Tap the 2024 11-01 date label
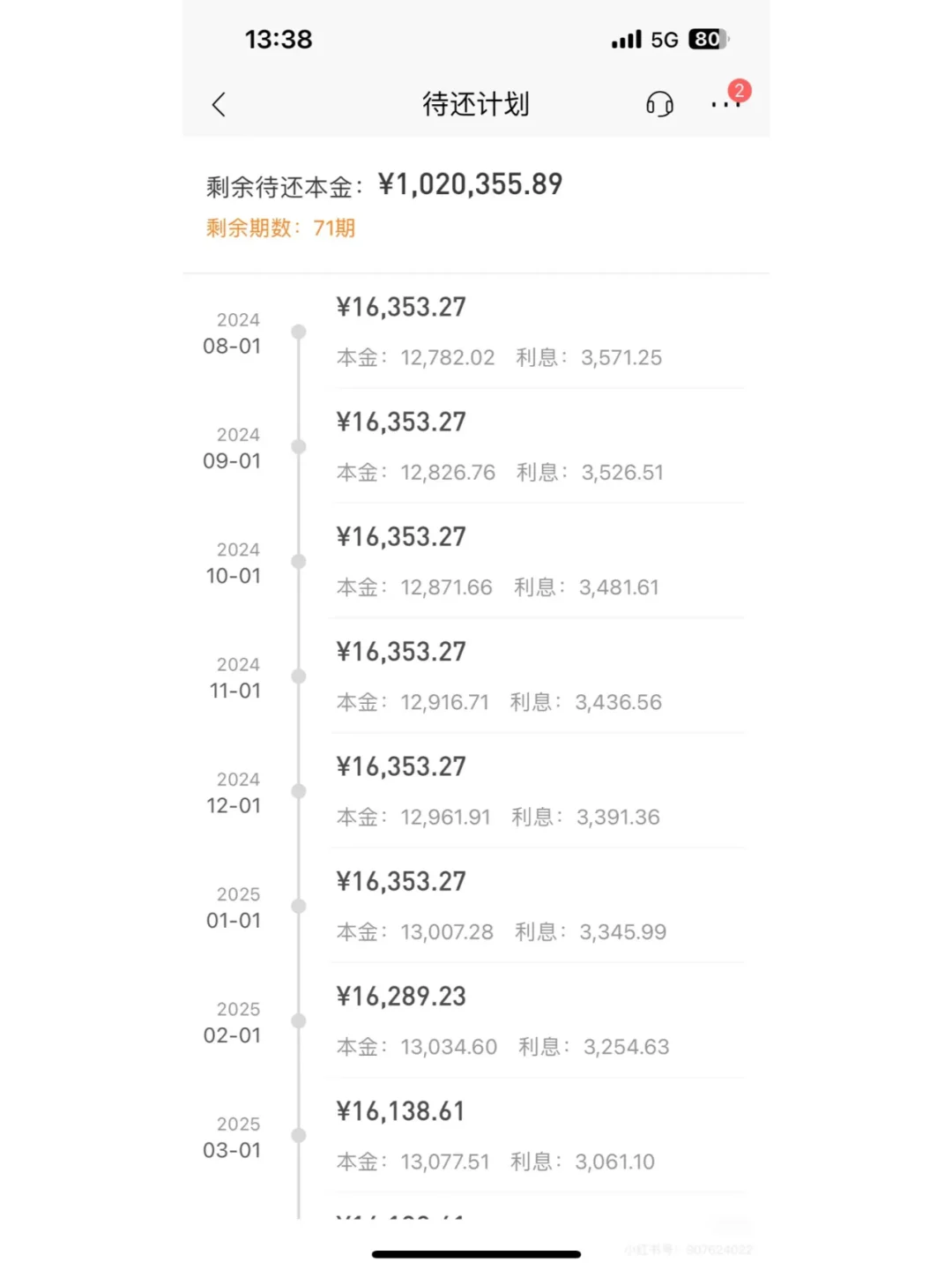Viewport: 952px width, 1270px height. click(x=235, y=678)
